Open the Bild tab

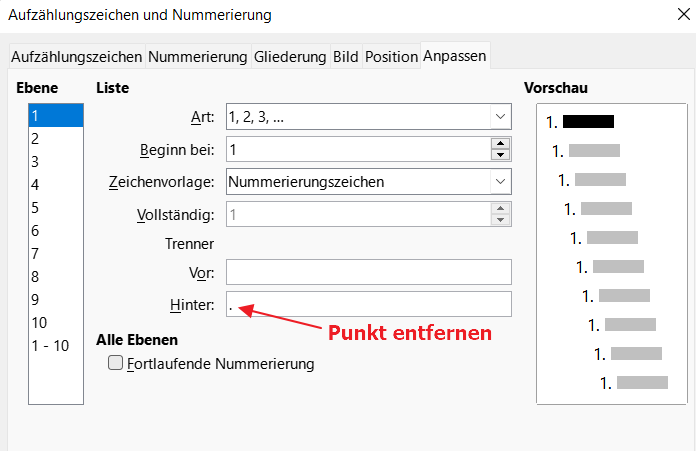pos(345,57)
